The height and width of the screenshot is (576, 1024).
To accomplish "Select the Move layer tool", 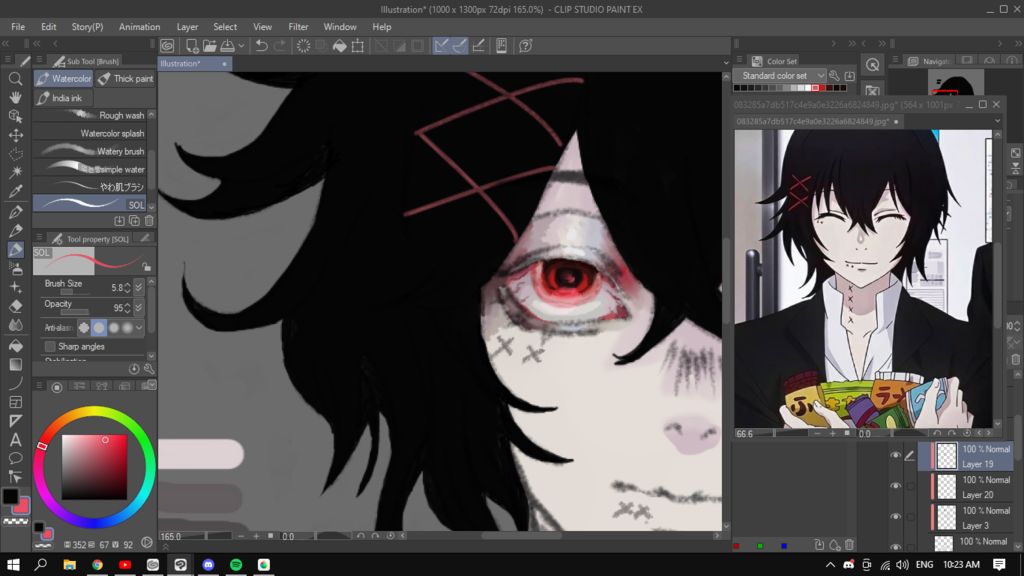I will pos(15,135).
